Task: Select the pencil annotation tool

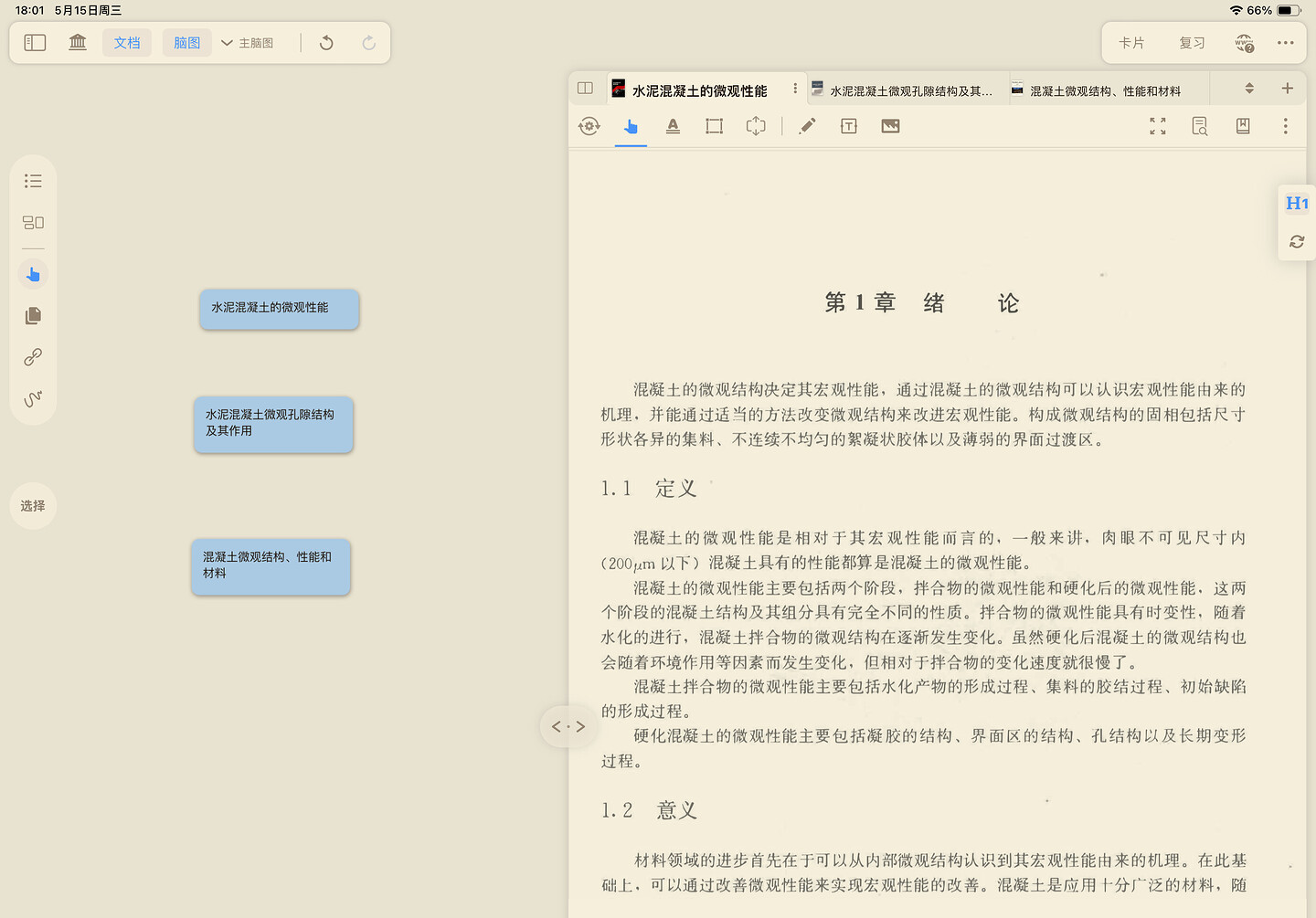Action: (x=807, y=126)
